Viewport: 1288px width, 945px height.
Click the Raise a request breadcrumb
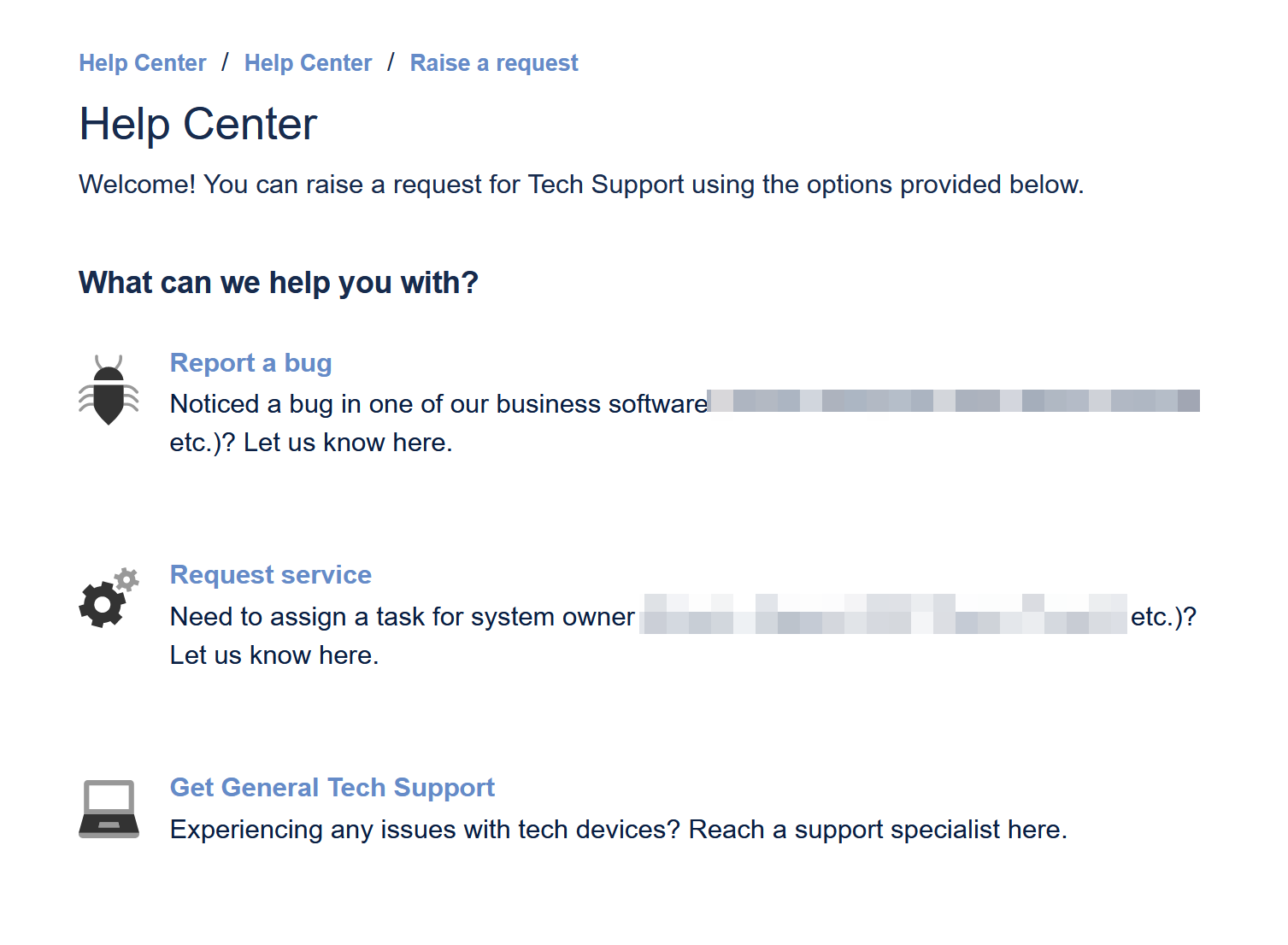pyautogui.click(x=494, y=63)
